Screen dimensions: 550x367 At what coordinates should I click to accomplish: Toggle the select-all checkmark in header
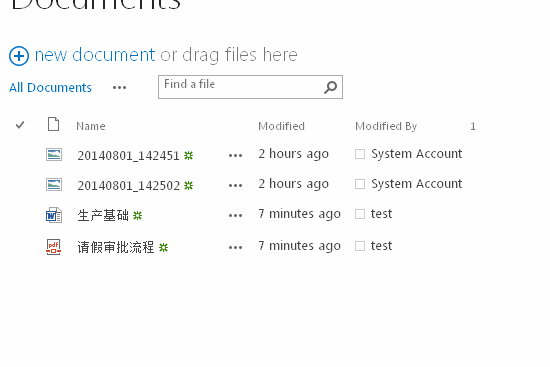pos(20,125)
